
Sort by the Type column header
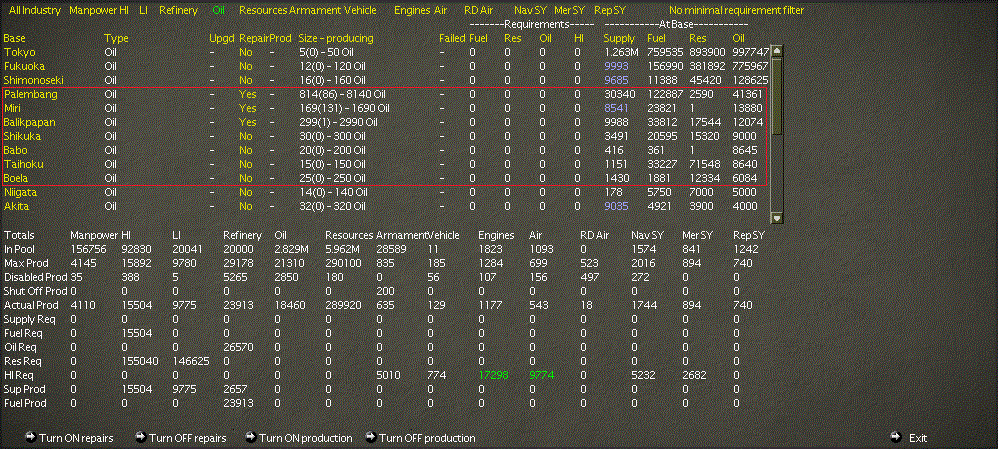pos(116,38)
